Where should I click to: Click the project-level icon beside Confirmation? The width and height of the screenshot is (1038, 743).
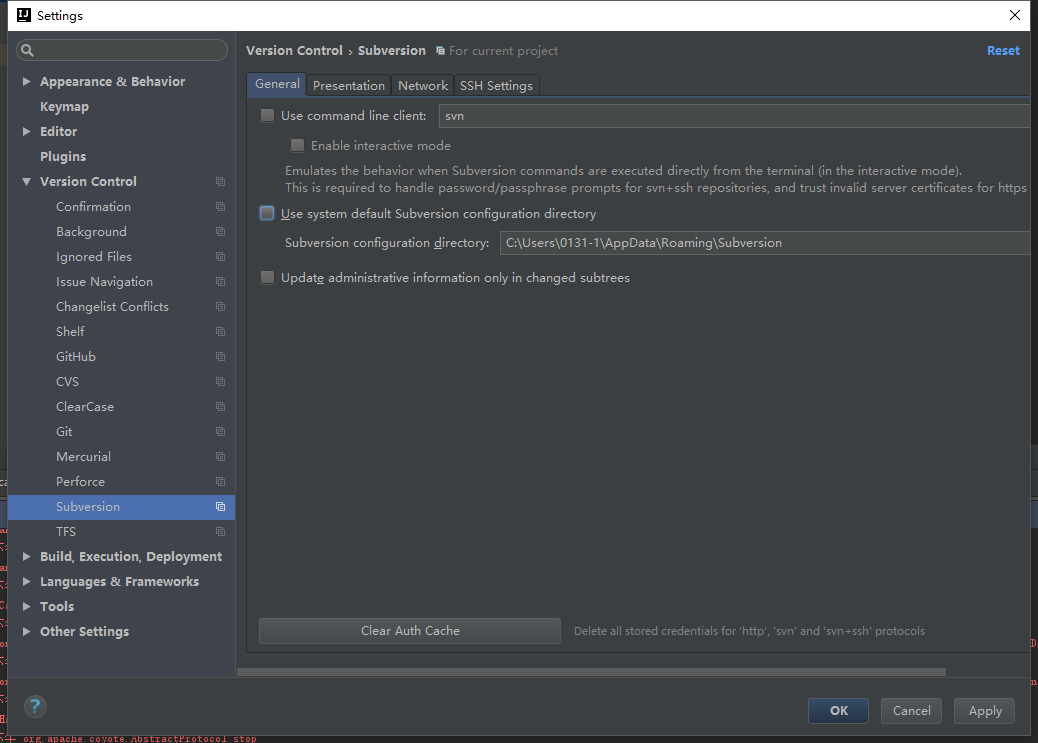coord(220,207)
